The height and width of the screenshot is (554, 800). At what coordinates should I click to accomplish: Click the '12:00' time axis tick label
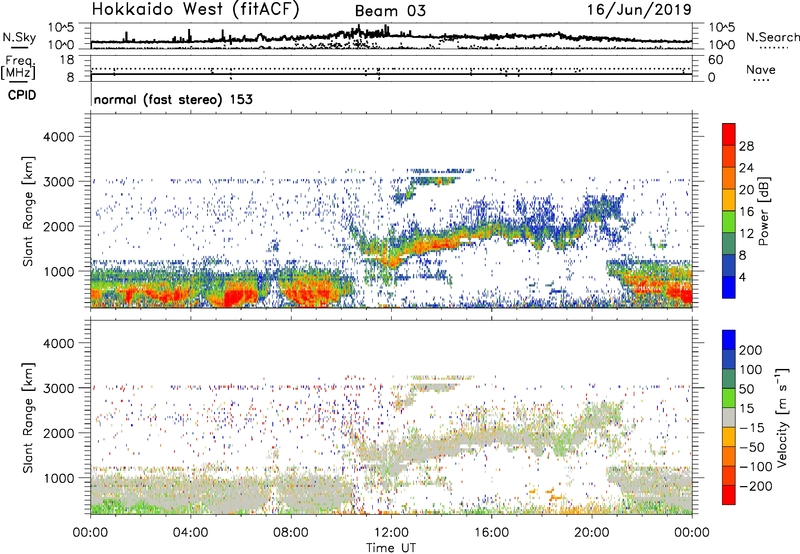pyautogui.click(x=391, y=533)
